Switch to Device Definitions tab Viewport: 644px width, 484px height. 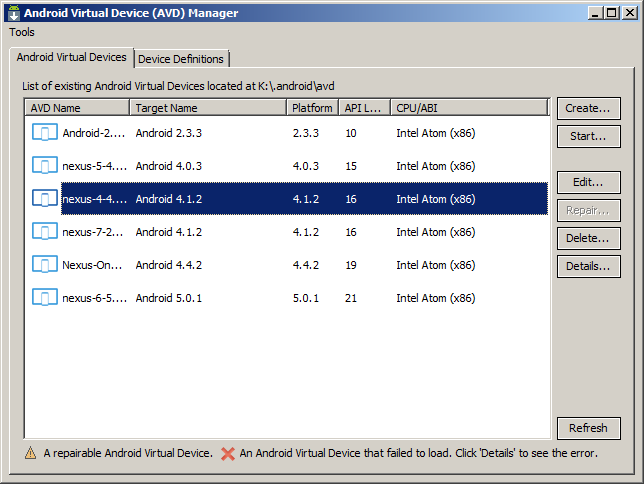click(181, 59)
